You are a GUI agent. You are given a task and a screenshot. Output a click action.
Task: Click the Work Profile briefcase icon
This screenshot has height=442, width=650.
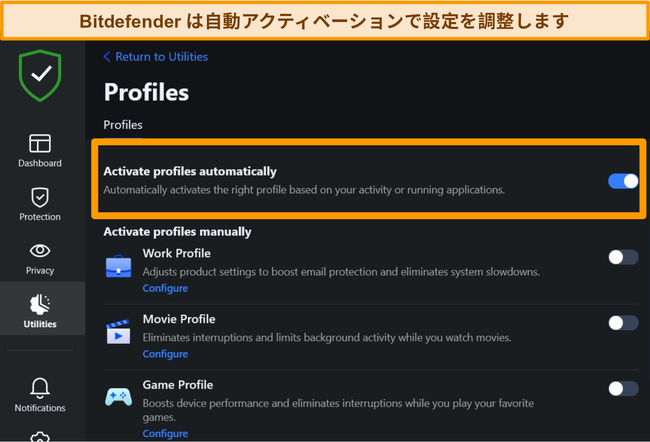(x=119, y=266)
